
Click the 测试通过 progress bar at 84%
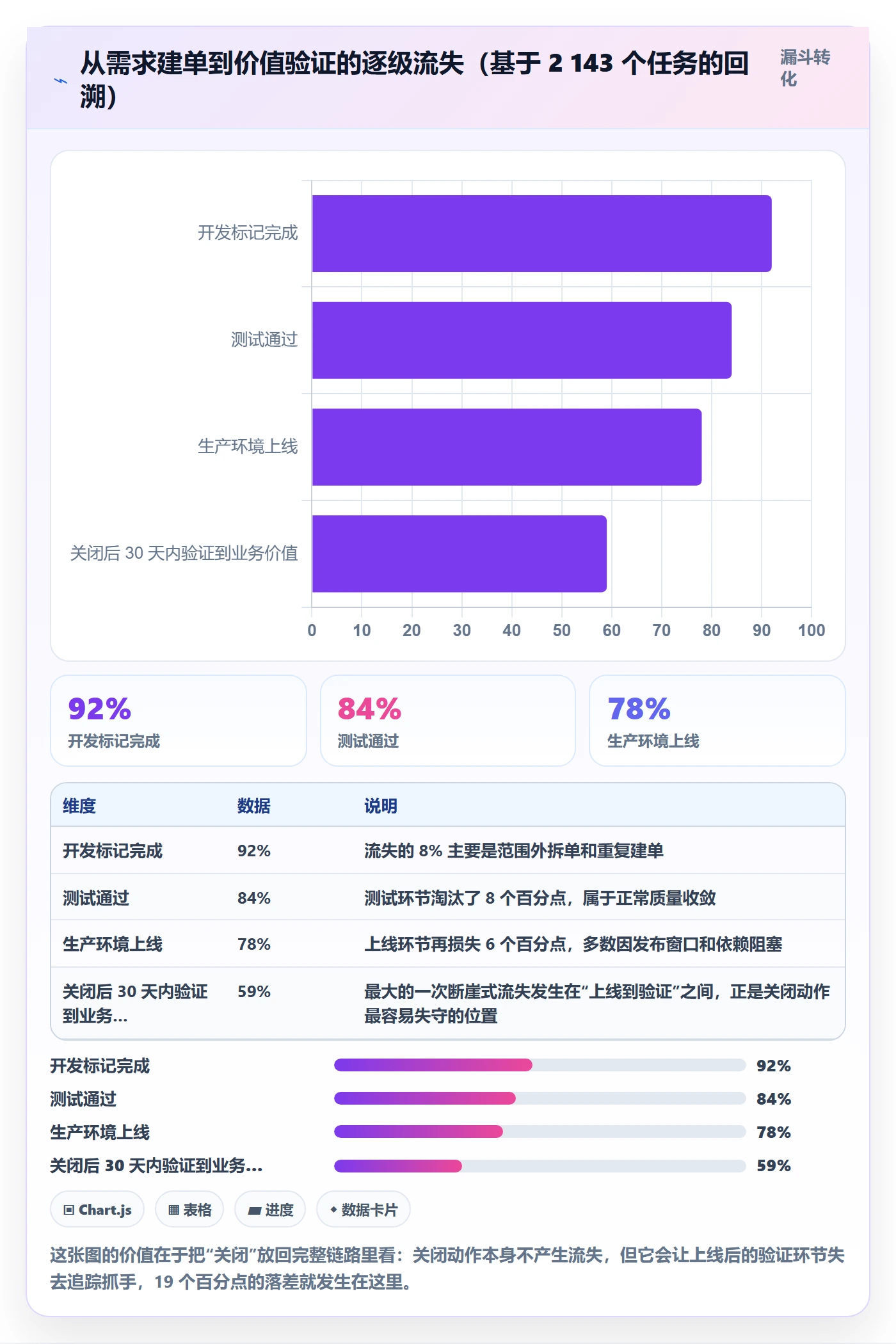point(540,1098)
